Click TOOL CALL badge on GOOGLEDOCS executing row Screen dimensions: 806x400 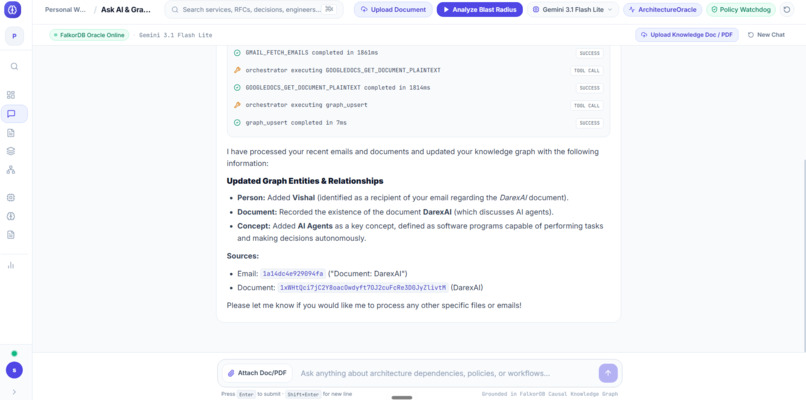(x=587, y=70)
